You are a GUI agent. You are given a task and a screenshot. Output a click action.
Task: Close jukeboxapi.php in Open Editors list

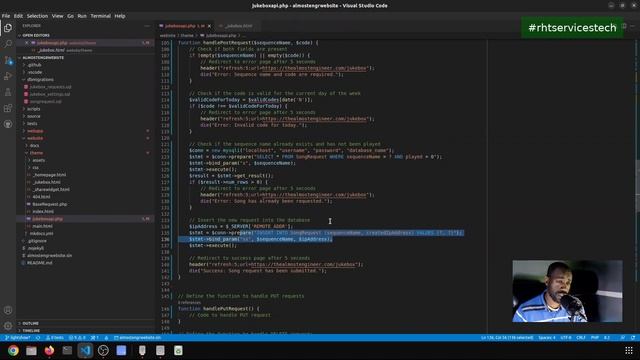[27, 43]
